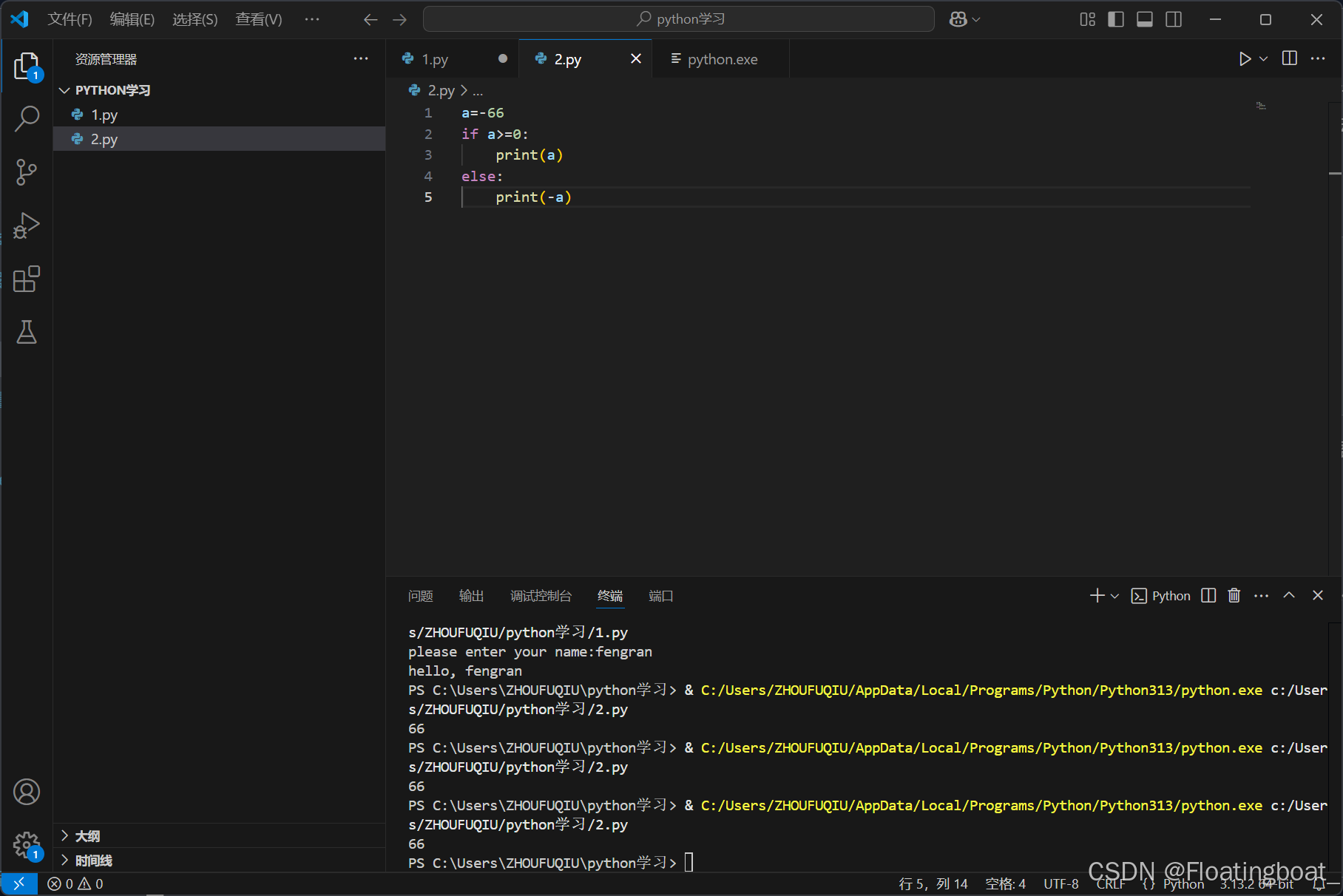Screen dimensions: 1343x896
Task: Toggle the bottom panel layout button
Action: point(1145,19)
